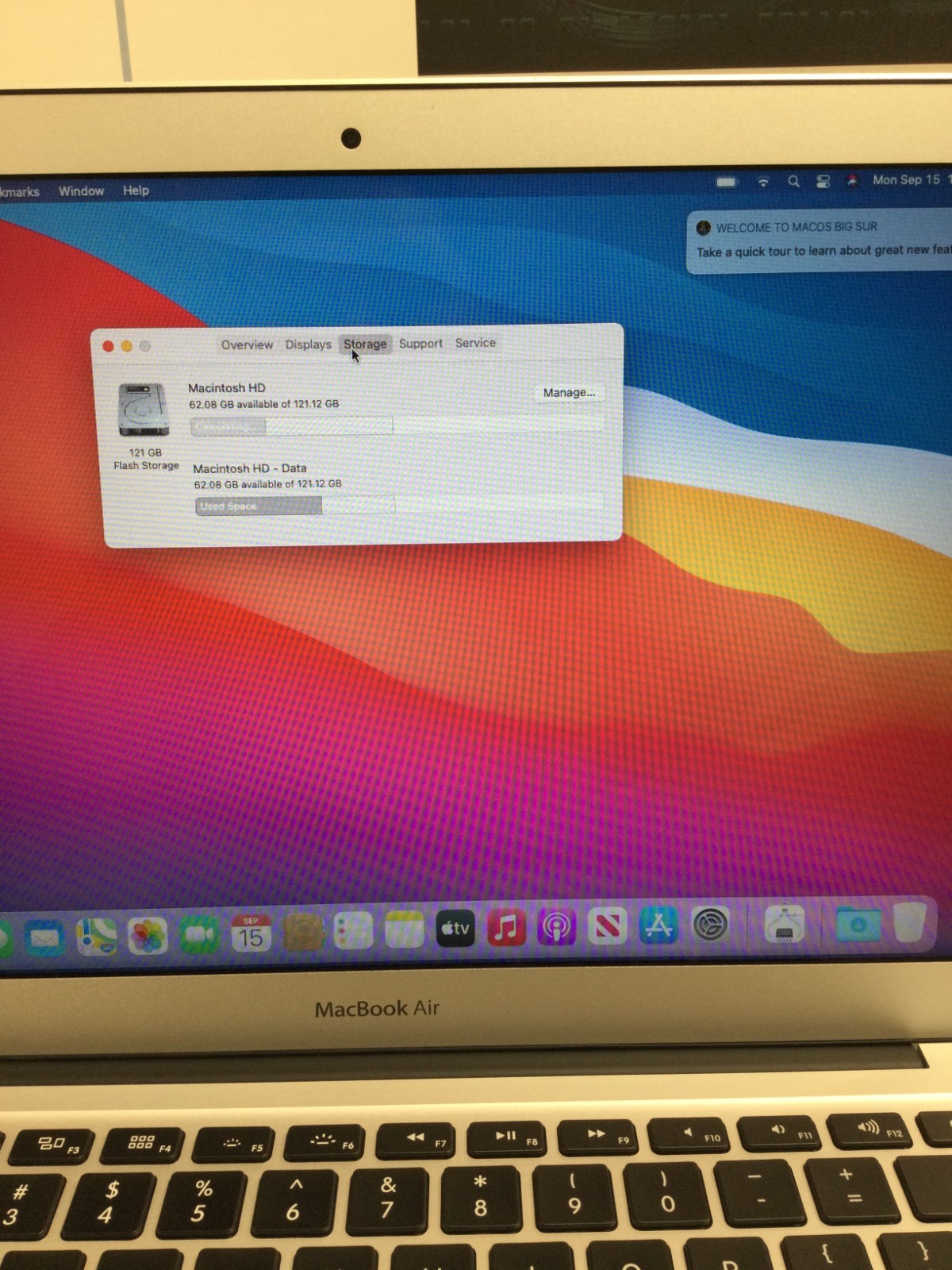
Task: Open the Welcome to macOS Big Sur notification
Action: pyautogui.click(x=819, y=241)
